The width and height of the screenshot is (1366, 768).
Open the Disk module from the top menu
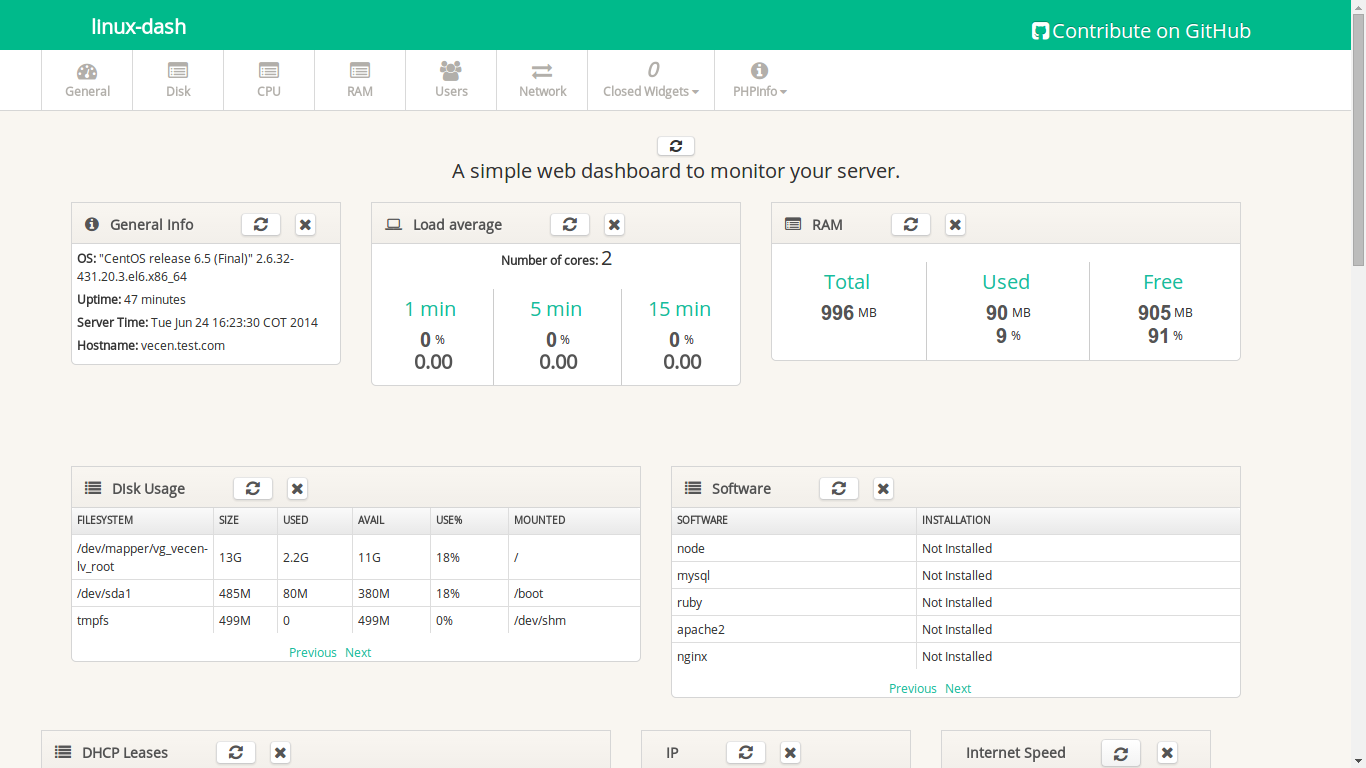click(177, 79)
